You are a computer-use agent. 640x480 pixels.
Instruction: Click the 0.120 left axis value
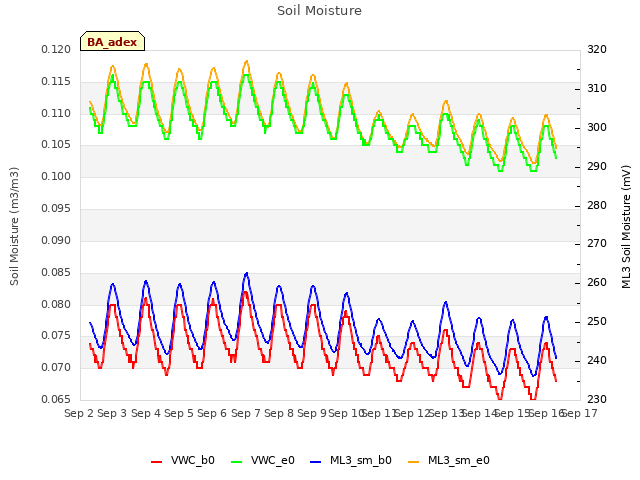(56, 49)
